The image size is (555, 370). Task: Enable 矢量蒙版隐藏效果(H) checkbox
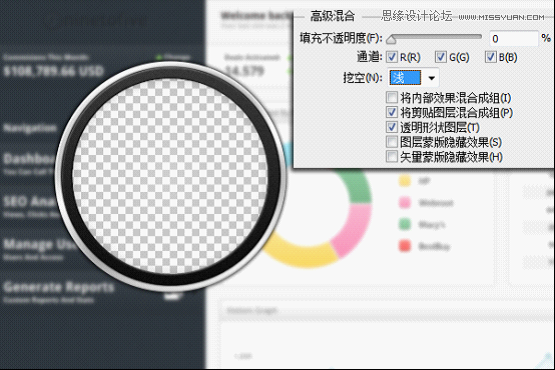click(x=391, y=156)
